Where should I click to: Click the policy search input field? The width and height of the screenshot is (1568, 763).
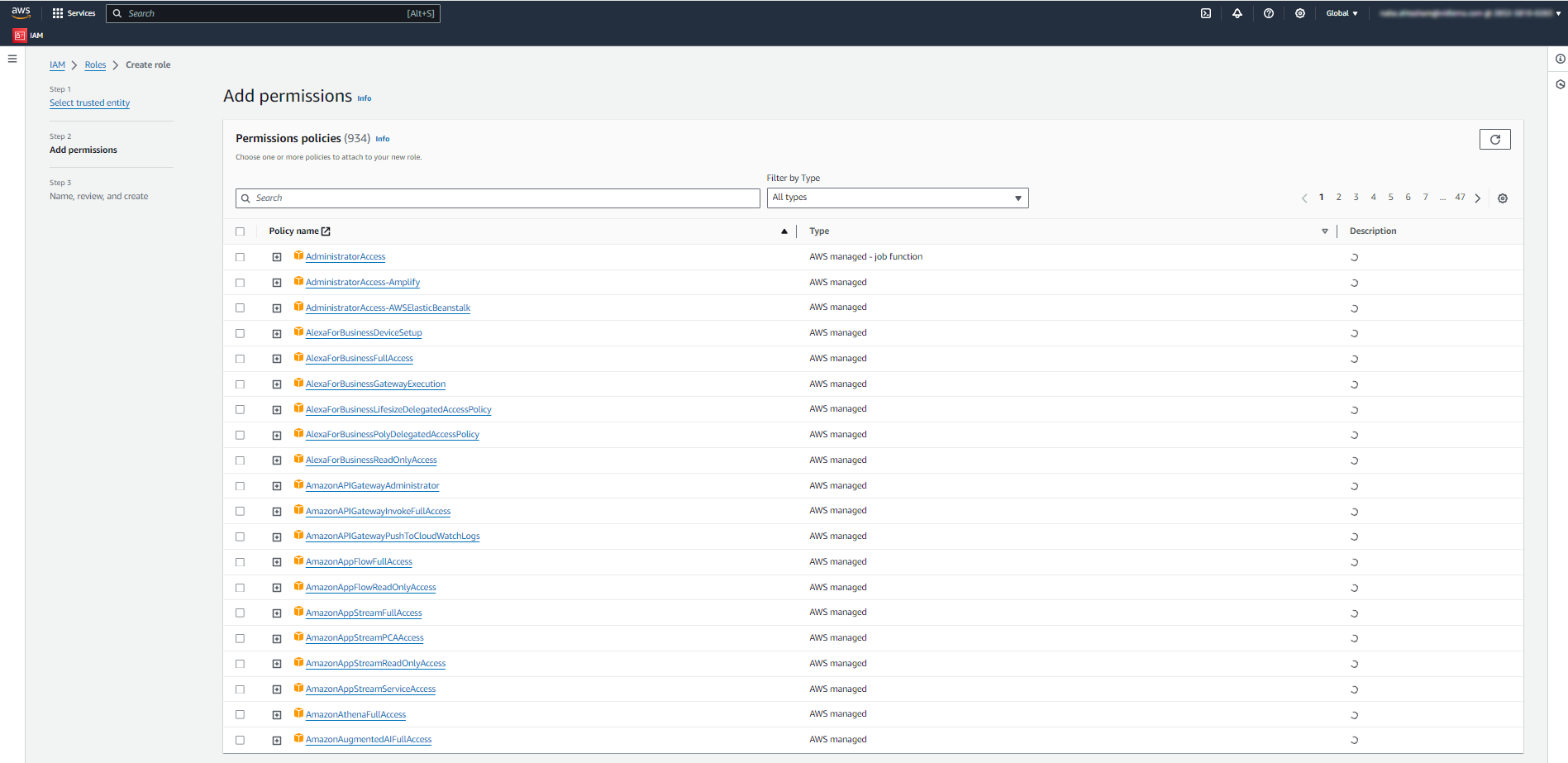pyautogui.click(x=498, y=198)
